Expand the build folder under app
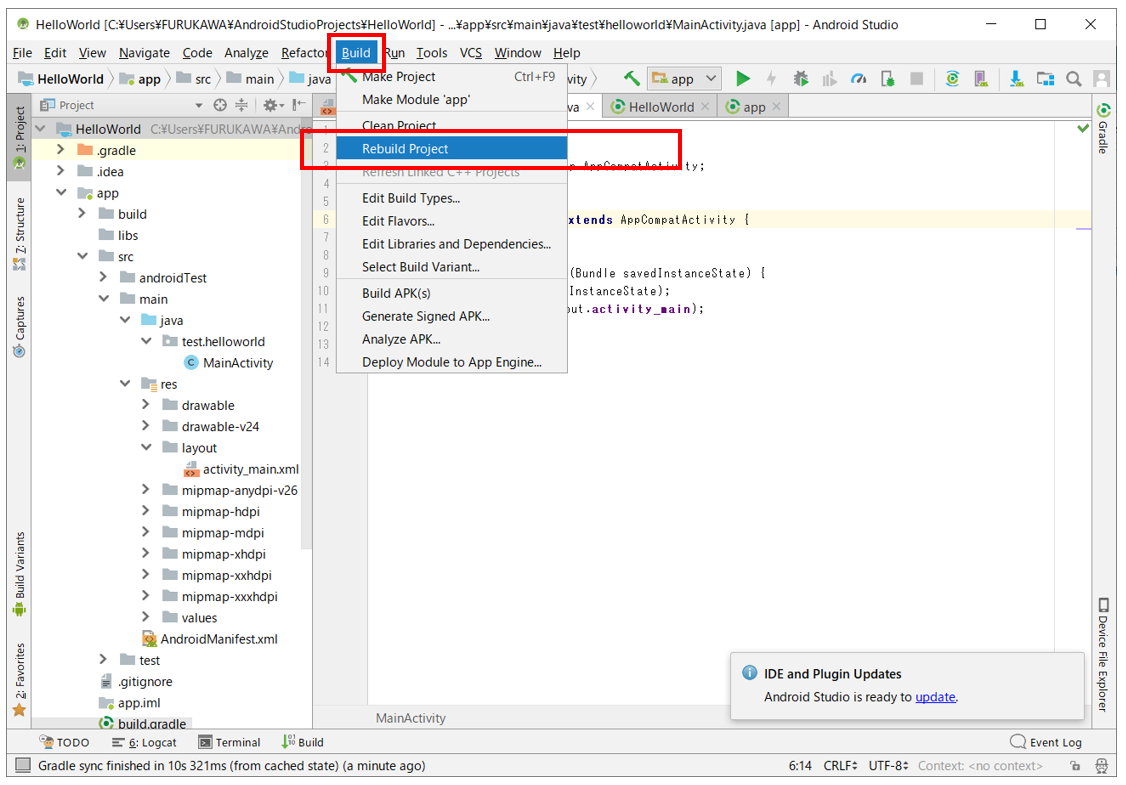Image resolution: width=1126 pixels, height=785 pixels. tap(82, 213)
